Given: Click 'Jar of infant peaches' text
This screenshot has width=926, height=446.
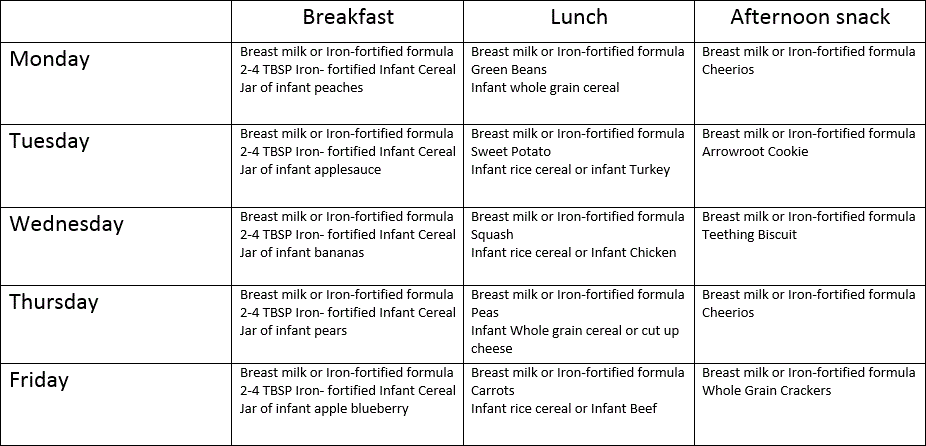Looking at the screenshot, I should (x=302, y=88).
